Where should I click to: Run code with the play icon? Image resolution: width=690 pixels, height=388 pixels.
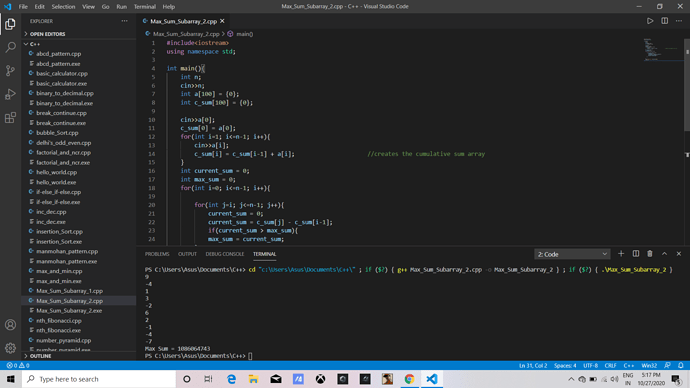click(650, 21)
